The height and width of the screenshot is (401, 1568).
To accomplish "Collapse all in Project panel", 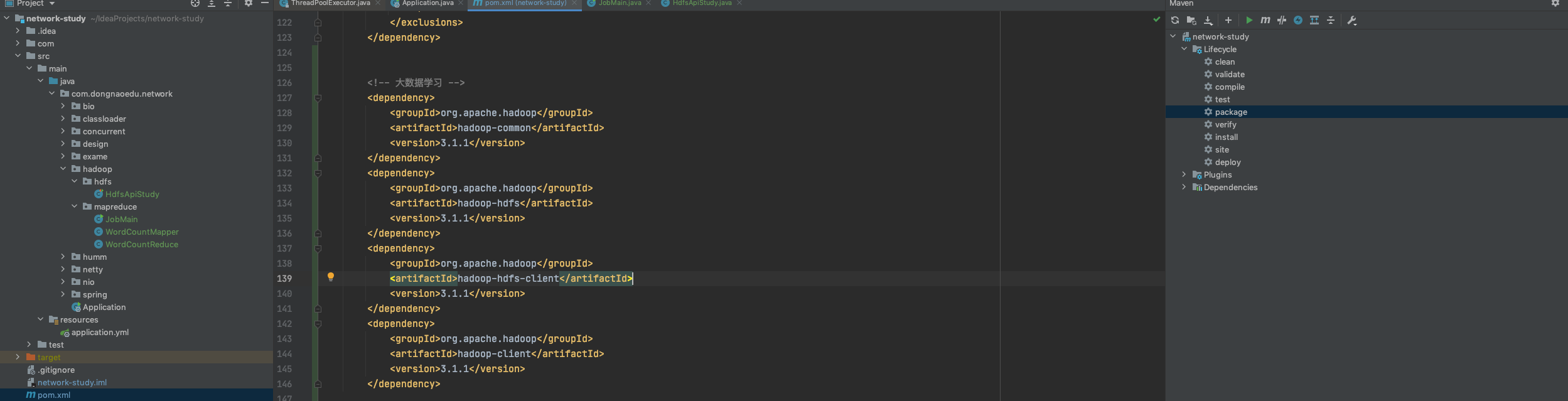I will coord(228,3).
